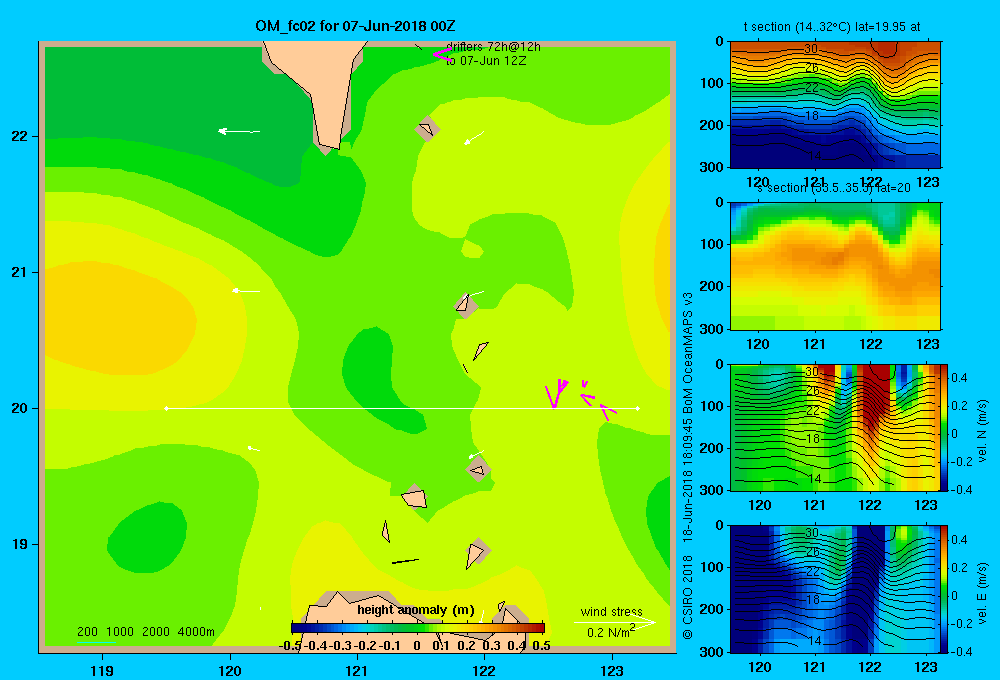
Task: Click depth label 100 on the salinity section
Action: 713,244
